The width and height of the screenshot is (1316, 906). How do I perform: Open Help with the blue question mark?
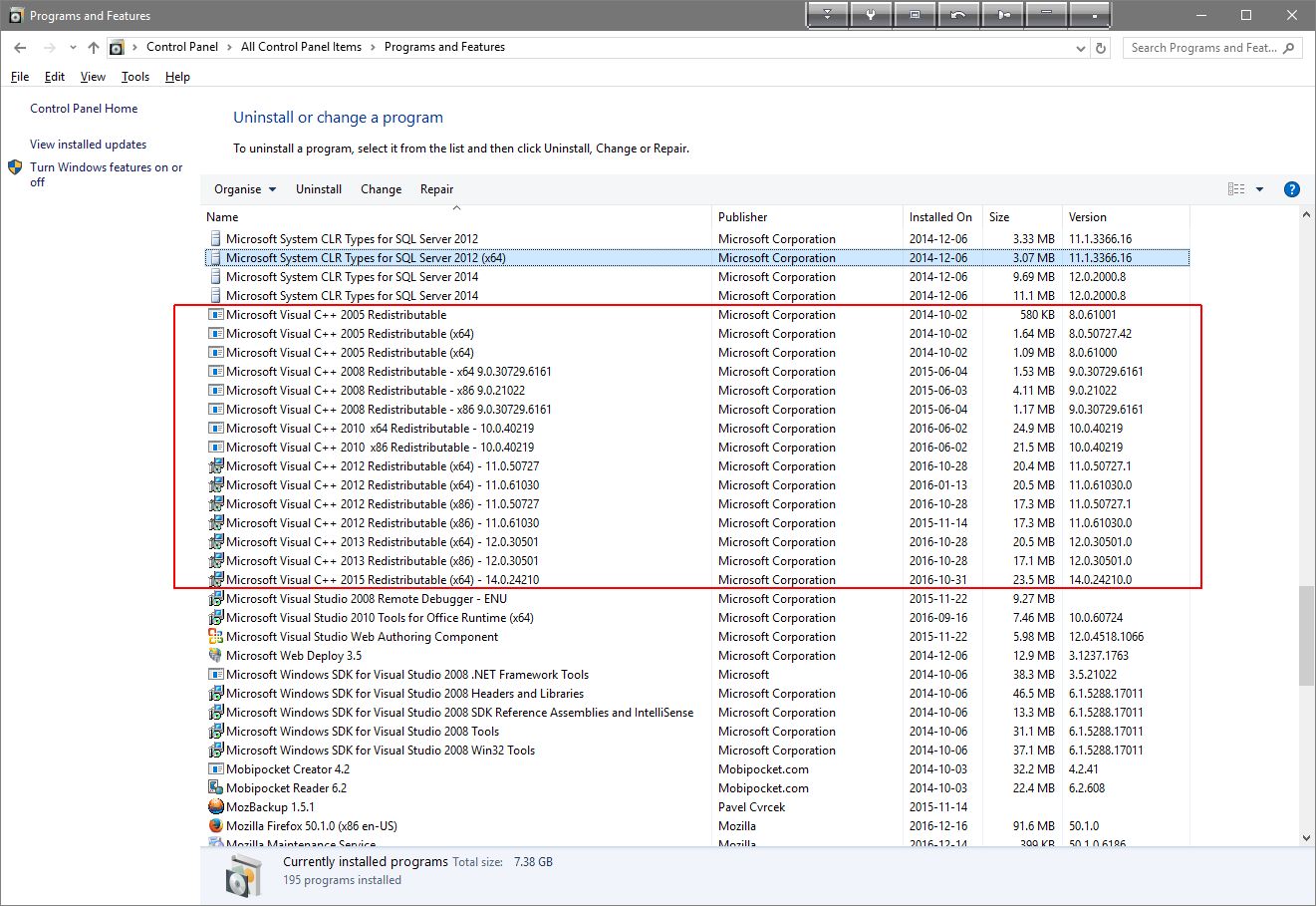(x=1292, y=189)
